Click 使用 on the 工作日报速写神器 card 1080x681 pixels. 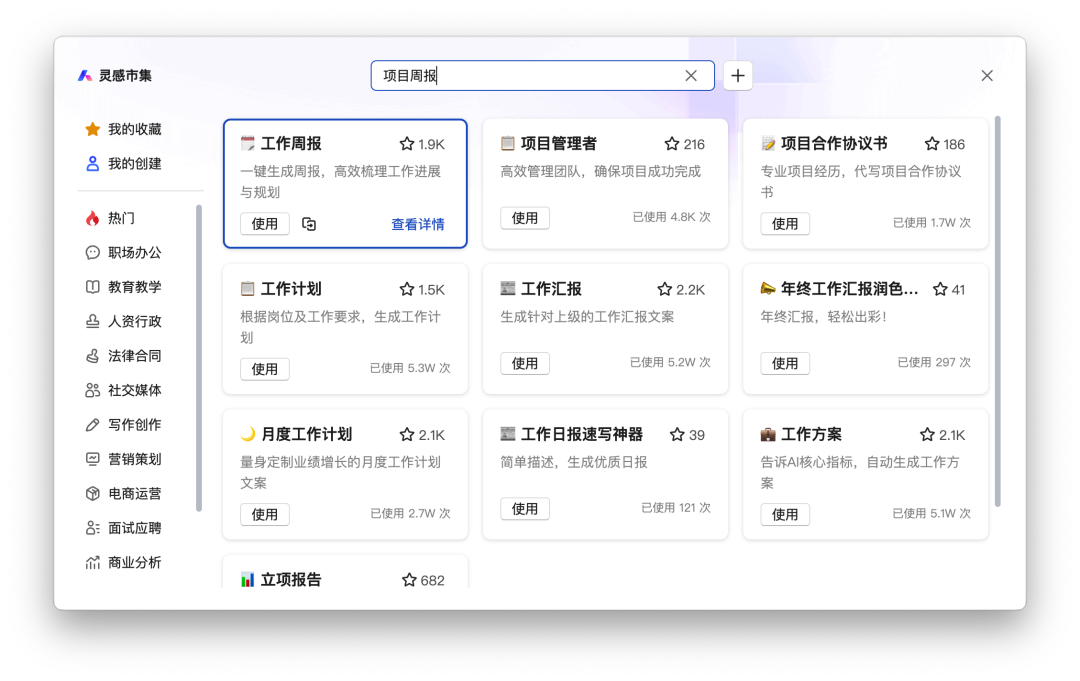point(525,509)
